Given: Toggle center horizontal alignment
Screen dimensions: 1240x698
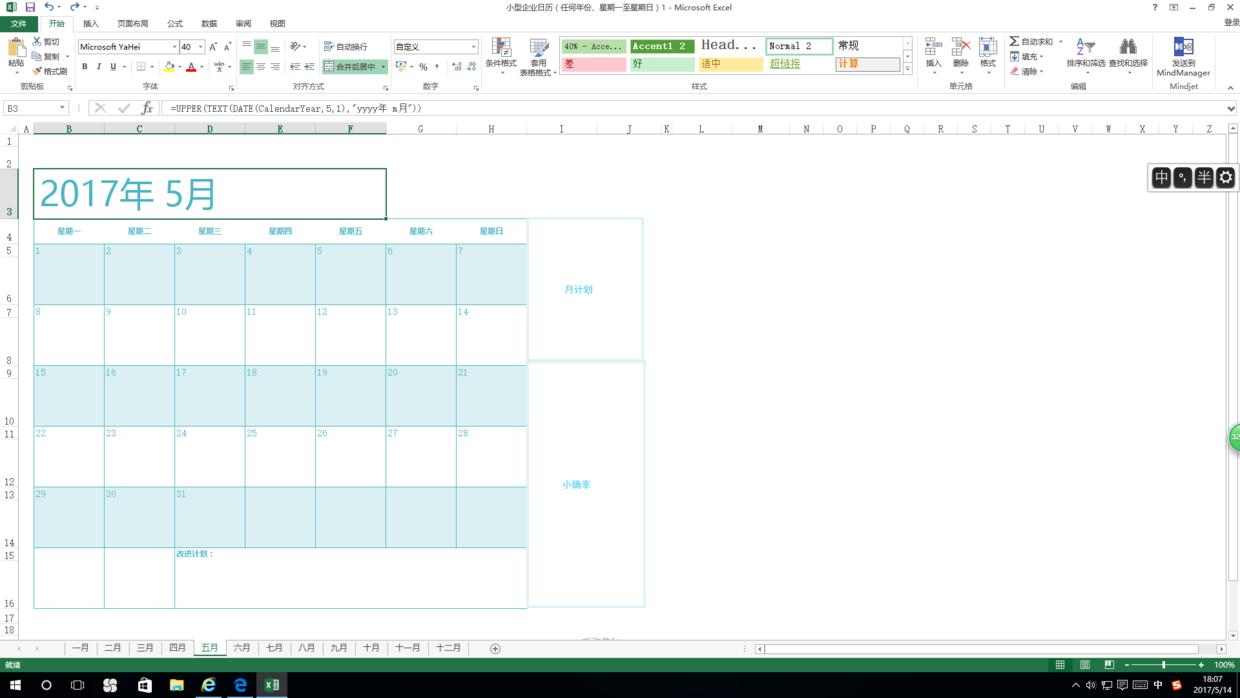Looking at the screenshot, I should tap(260, 67).
